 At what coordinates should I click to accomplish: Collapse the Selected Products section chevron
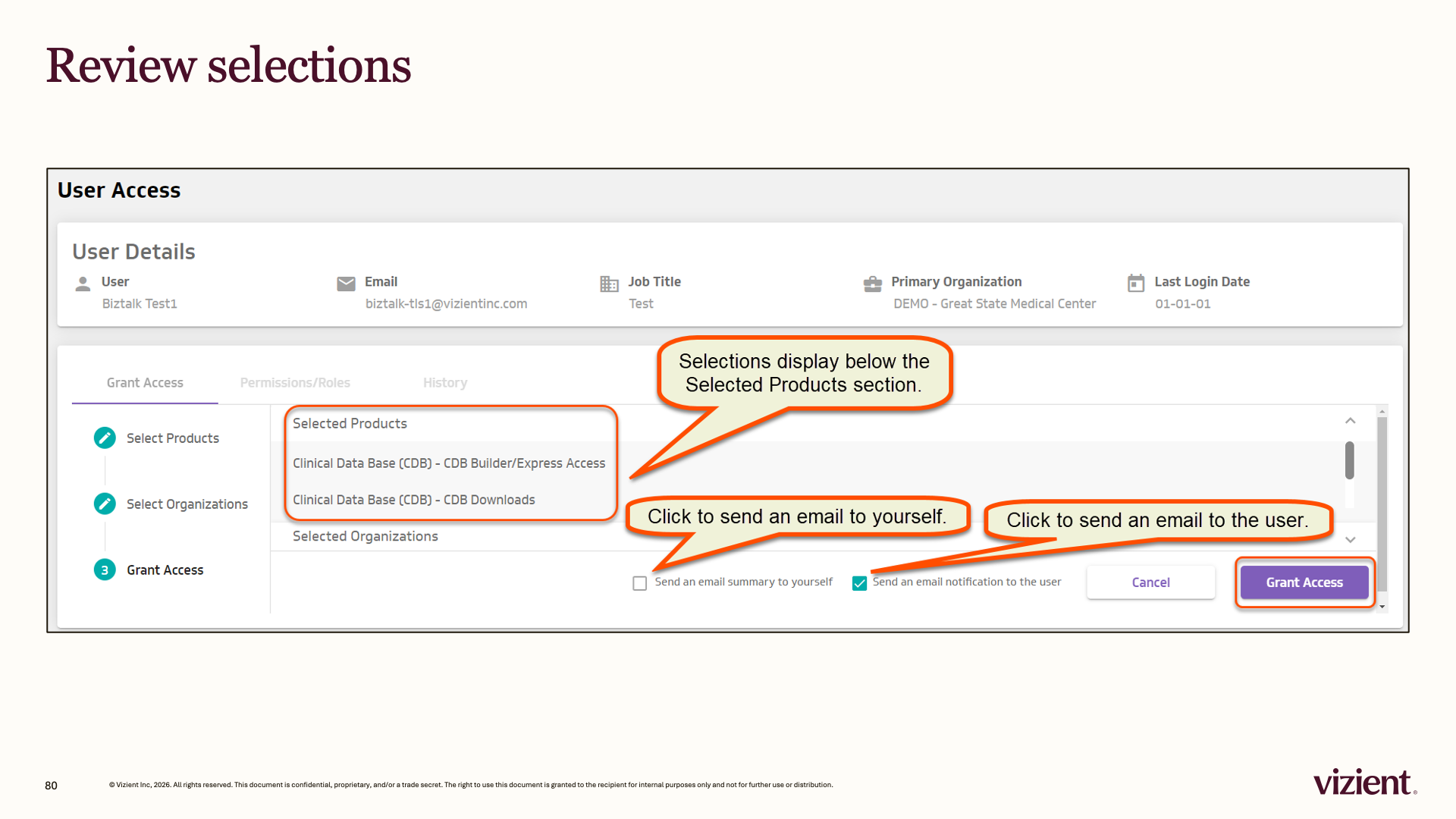point(1350,421)
